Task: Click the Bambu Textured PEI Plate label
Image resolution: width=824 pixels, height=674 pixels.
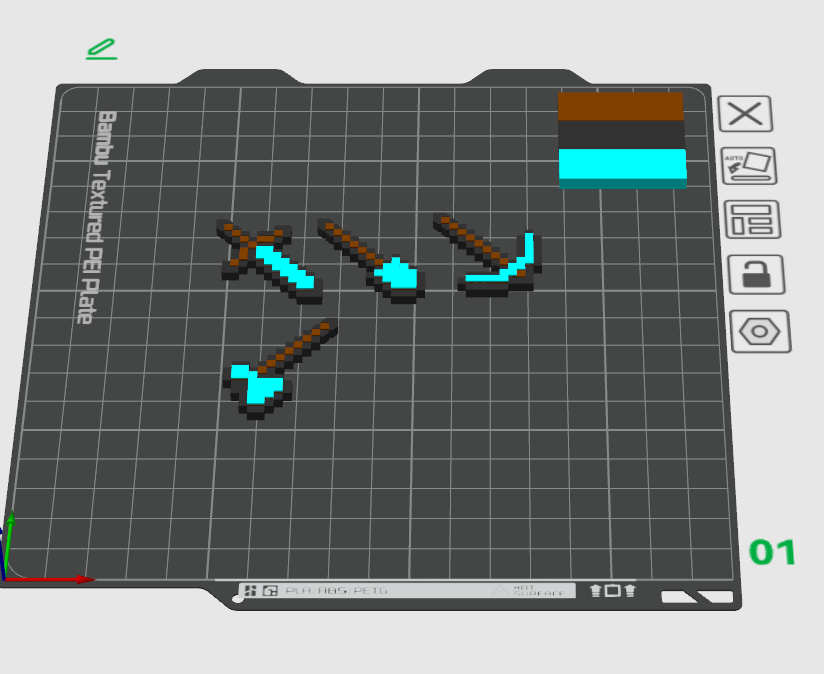Action: (98, 217)
